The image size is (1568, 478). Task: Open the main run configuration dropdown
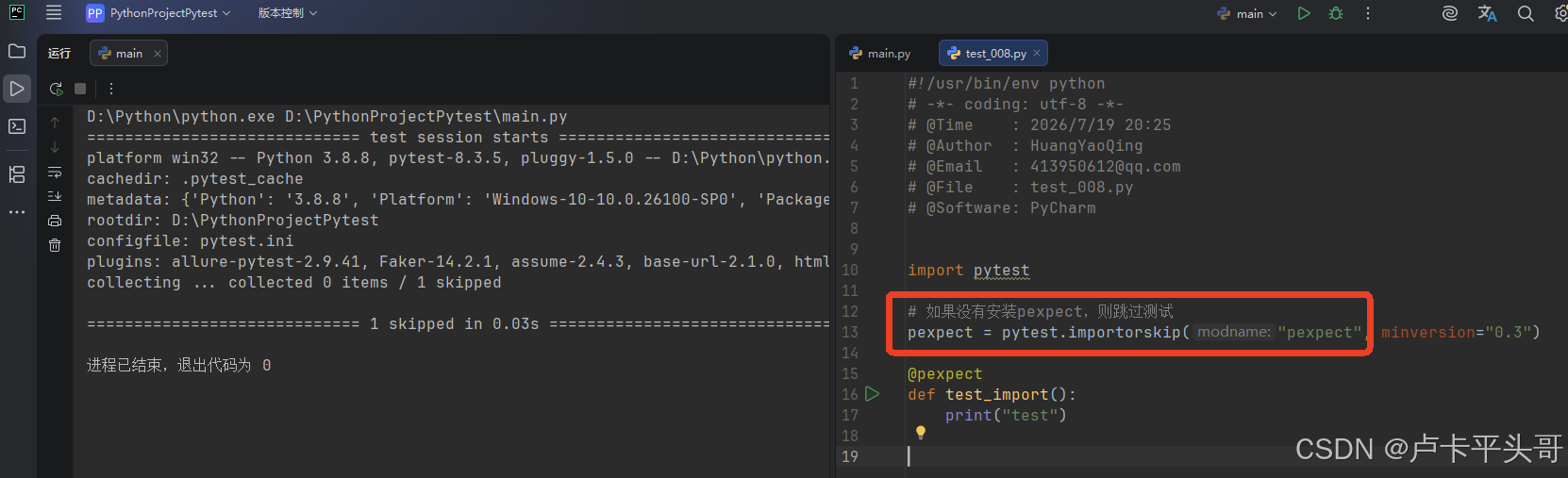click(1247, 13)
